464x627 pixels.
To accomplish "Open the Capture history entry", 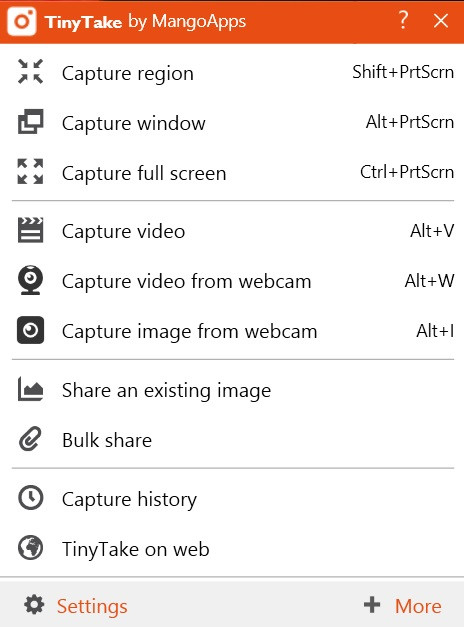I will tap(232, 499).
